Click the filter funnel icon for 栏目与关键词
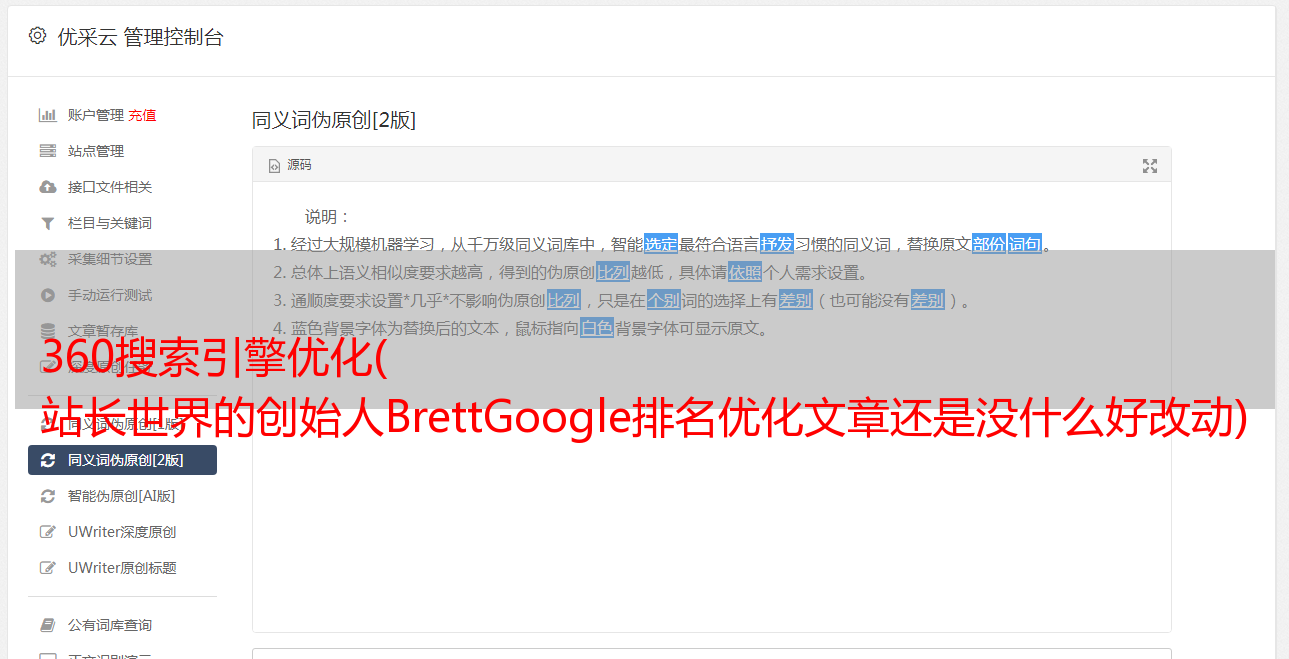The width and height of the screenshot is (1289, 659). point(47,223)
